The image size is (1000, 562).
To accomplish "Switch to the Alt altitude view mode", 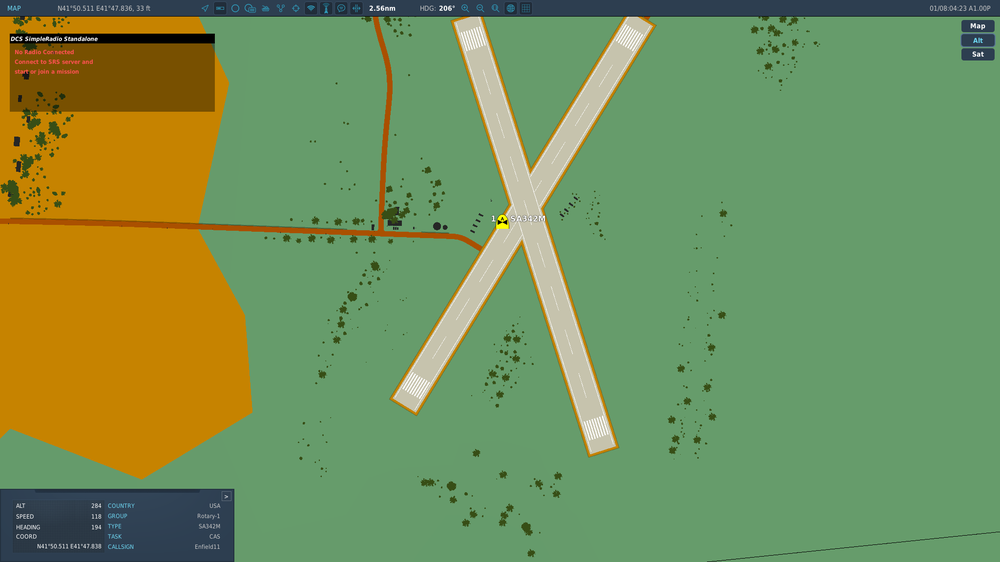I will coord(978,40).
